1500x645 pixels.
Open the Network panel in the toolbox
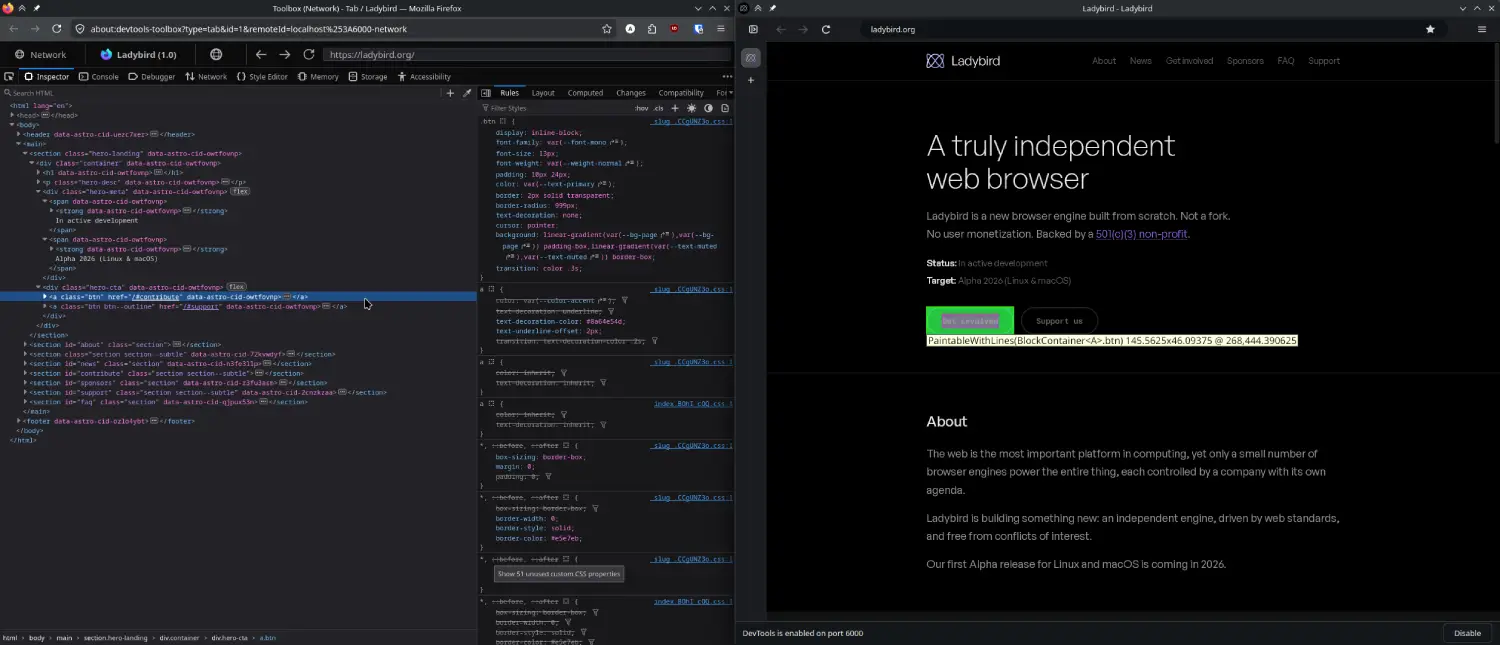tap(206, 76)
